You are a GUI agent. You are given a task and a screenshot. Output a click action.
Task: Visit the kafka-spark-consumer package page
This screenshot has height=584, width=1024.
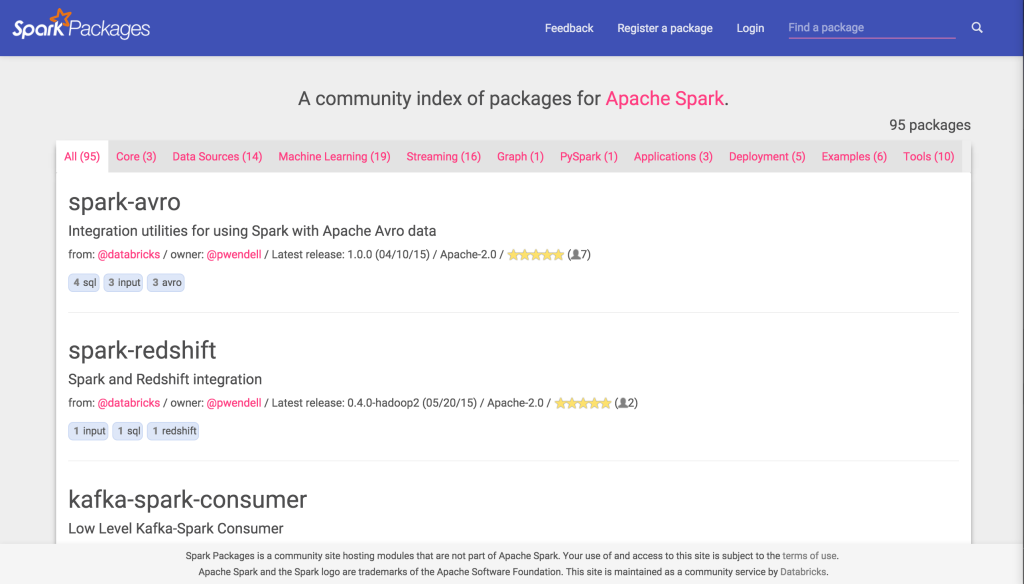[187, 499]
